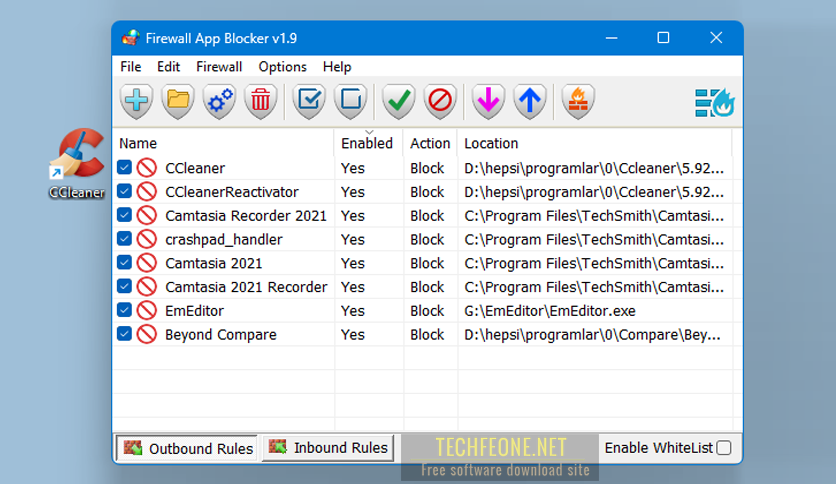Click the Firewall App Blocker title bar icon
836x484 pixels.
[x=131, y=38]
